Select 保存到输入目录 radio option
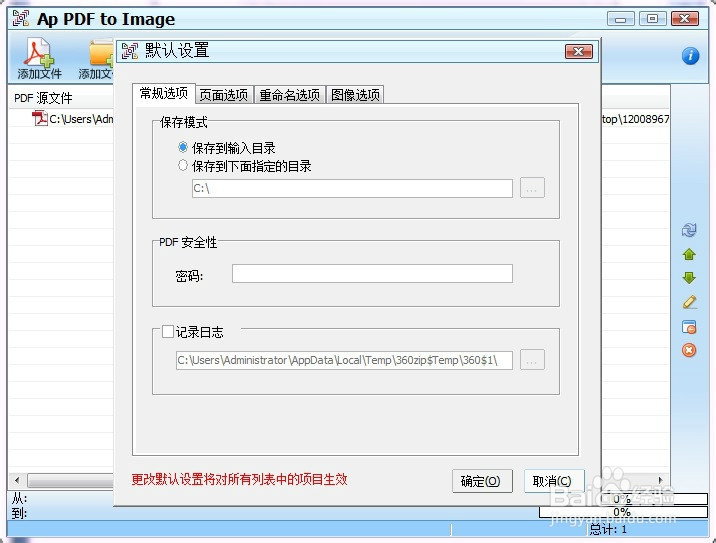 tap(183, 147)
